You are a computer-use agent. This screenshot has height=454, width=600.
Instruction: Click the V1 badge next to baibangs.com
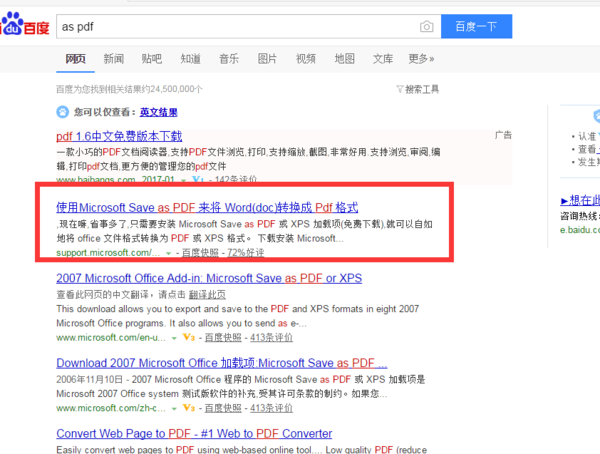coord(198,180)
